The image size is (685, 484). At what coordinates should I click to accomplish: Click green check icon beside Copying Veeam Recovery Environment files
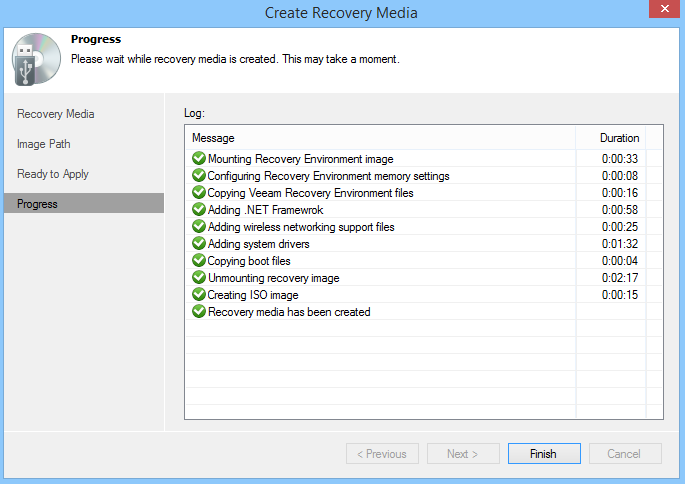[x=199, y=192]
